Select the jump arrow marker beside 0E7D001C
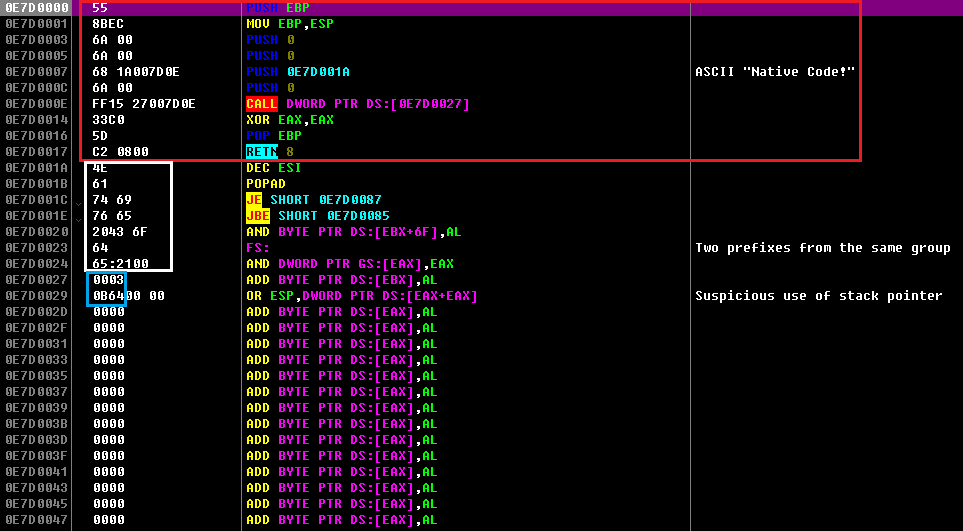 (77, 203)
